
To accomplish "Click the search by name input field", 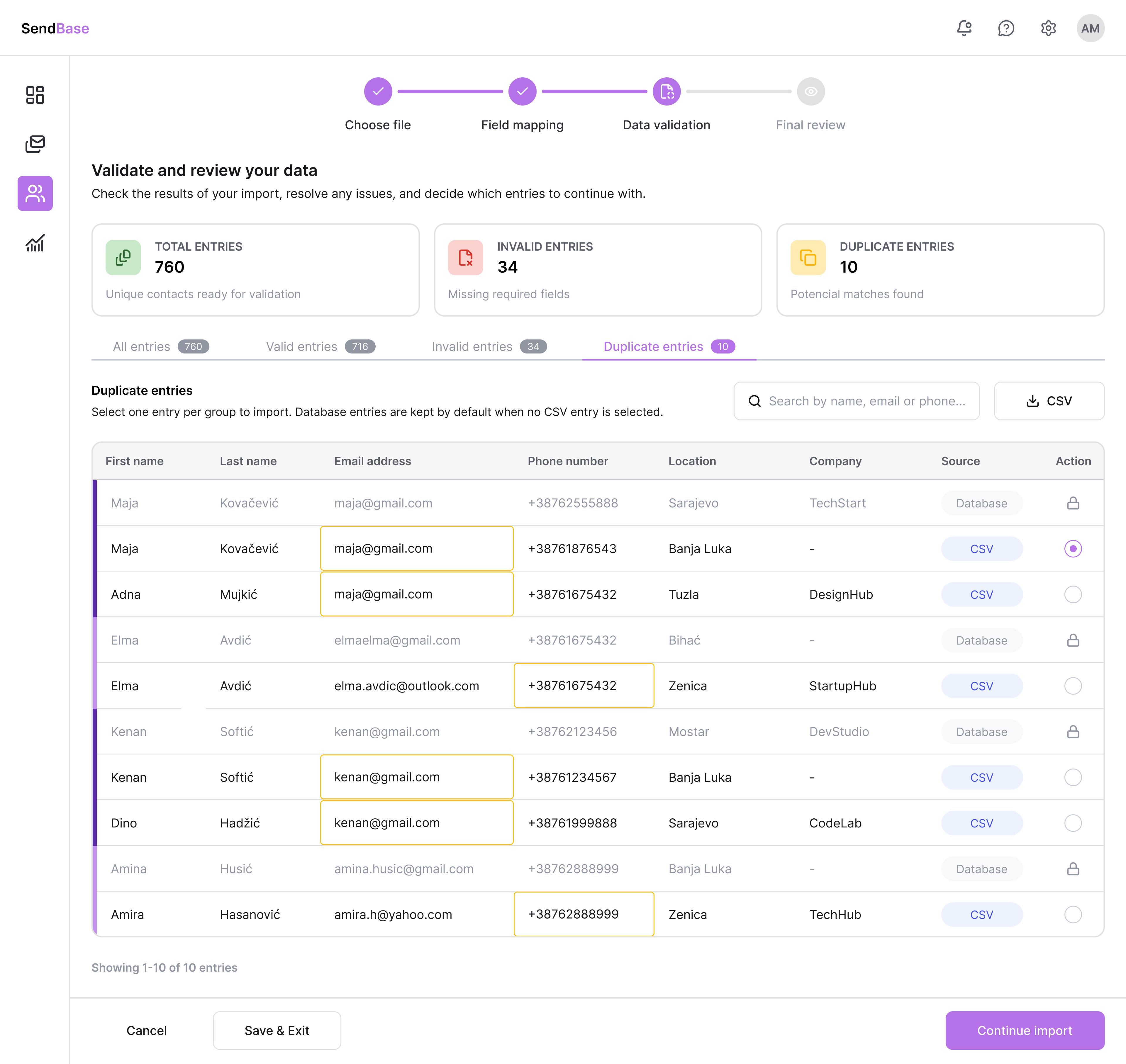I will click(866, 401).
